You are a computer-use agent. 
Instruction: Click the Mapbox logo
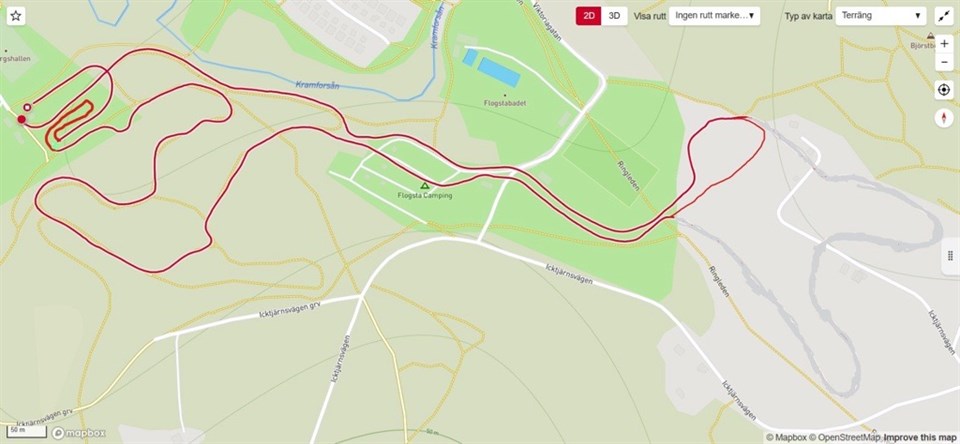tap(79, 433)
